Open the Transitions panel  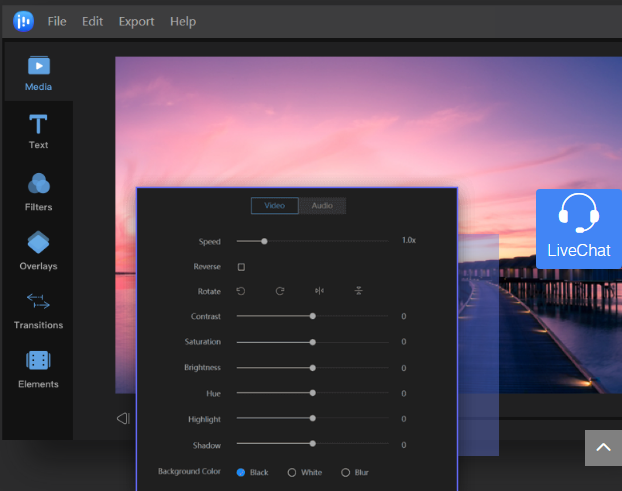pos(38,311)
